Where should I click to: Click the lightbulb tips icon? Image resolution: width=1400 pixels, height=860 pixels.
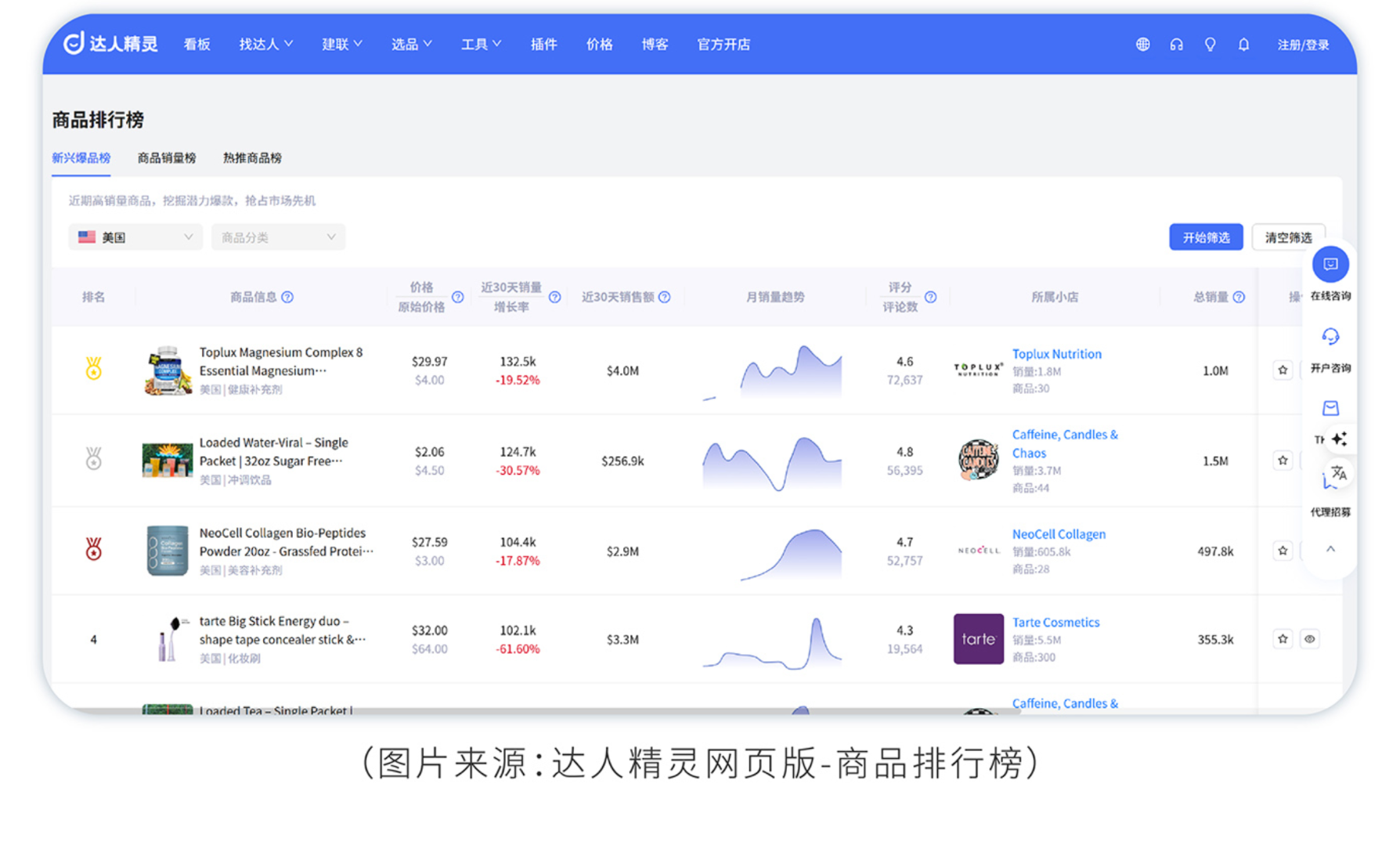tap(1210, 45)
